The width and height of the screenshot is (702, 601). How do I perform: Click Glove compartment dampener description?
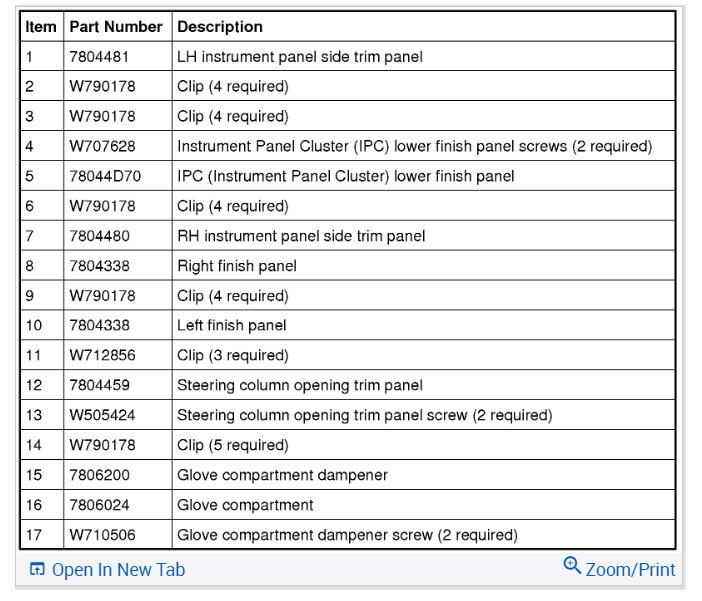(282, 475)
